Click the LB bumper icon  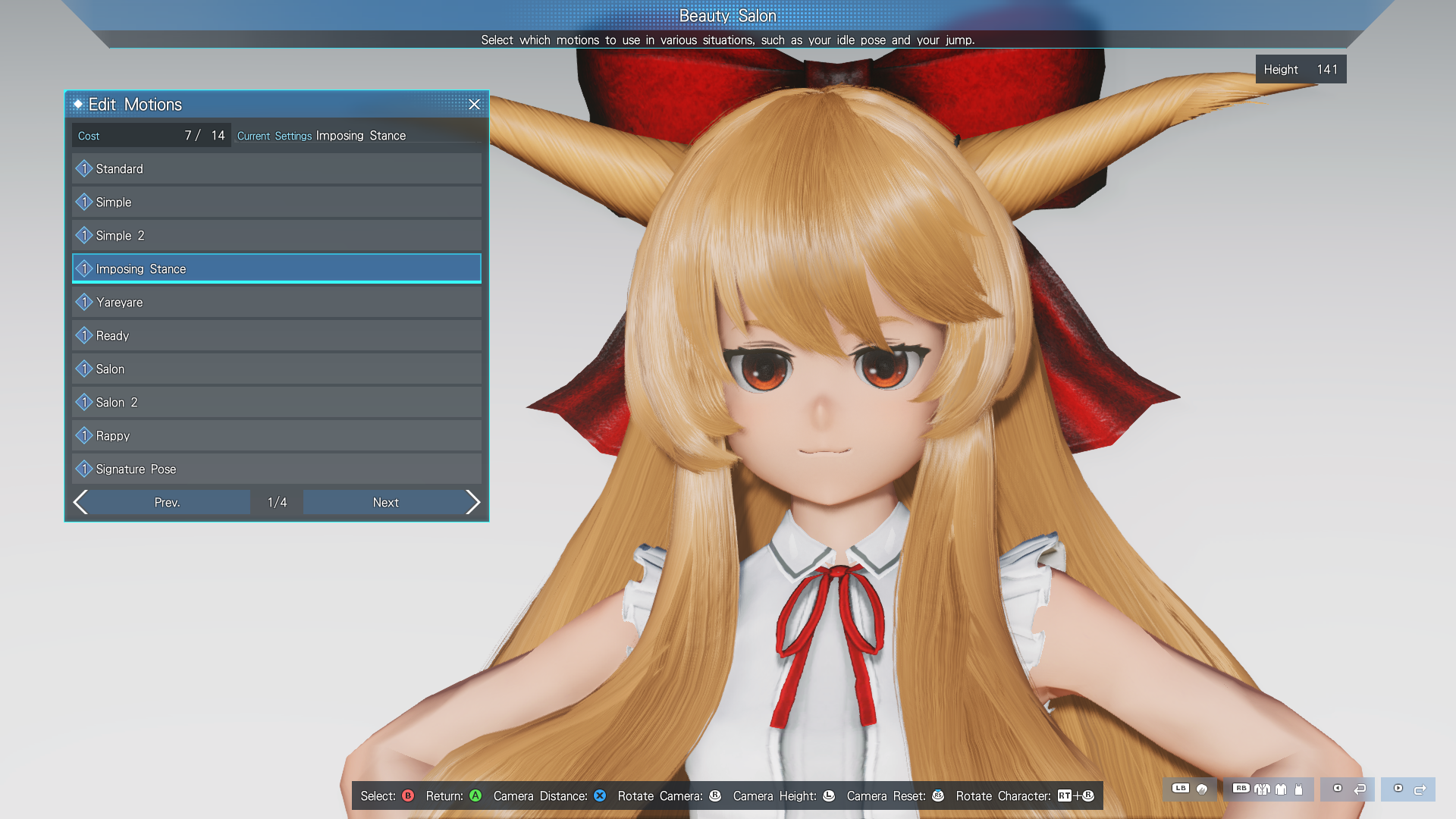tap(1181, 788)
